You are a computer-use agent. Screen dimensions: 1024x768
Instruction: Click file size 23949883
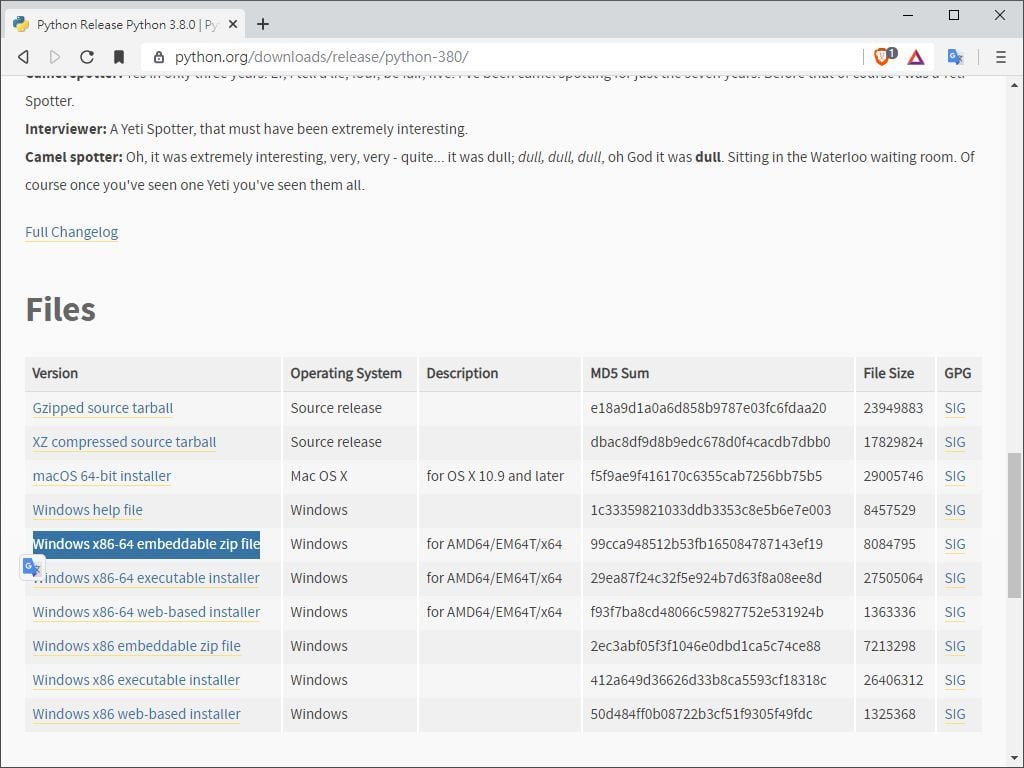click(893, 408)
